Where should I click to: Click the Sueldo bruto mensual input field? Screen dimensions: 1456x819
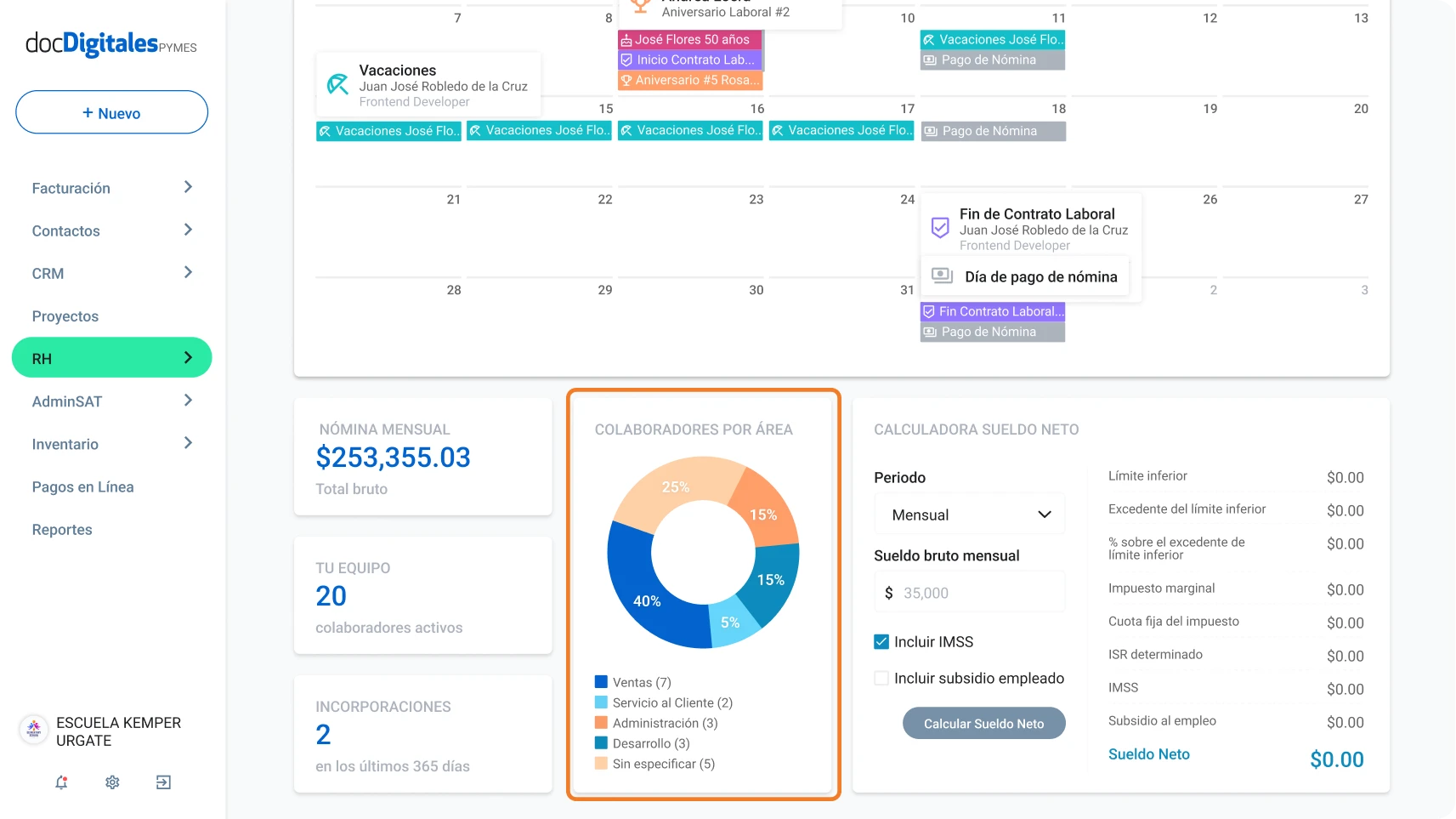click(970, 592)
